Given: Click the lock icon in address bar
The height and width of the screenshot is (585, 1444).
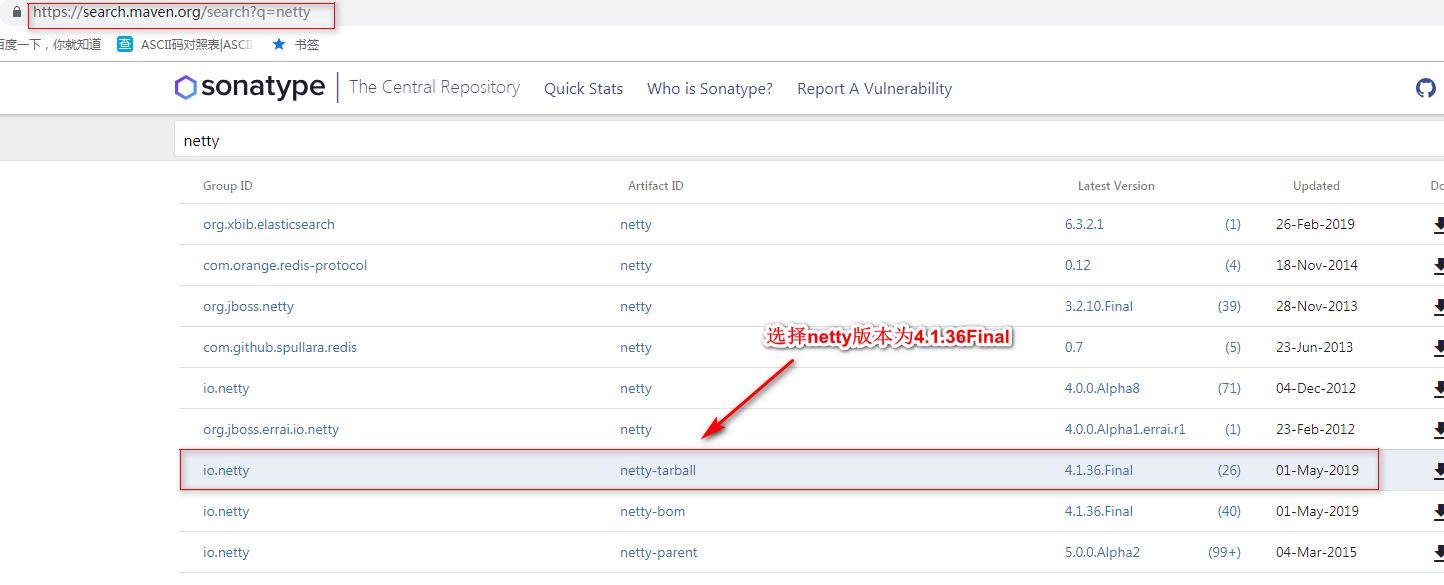Looking at the screenshot, I should (16, 13).
